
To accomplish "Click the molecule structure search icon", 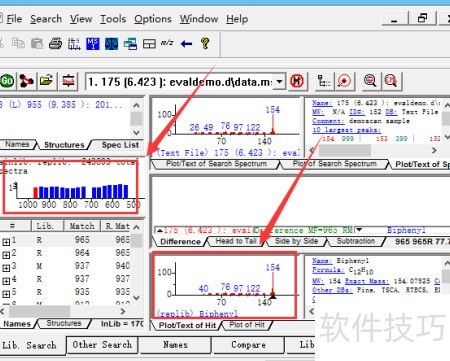I will 26,81.
